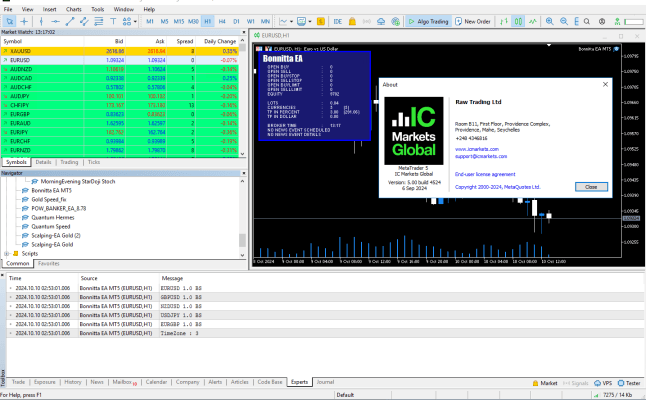Open the Strategy Tester from status bar

pyautogui.click(x=629, y=382)
